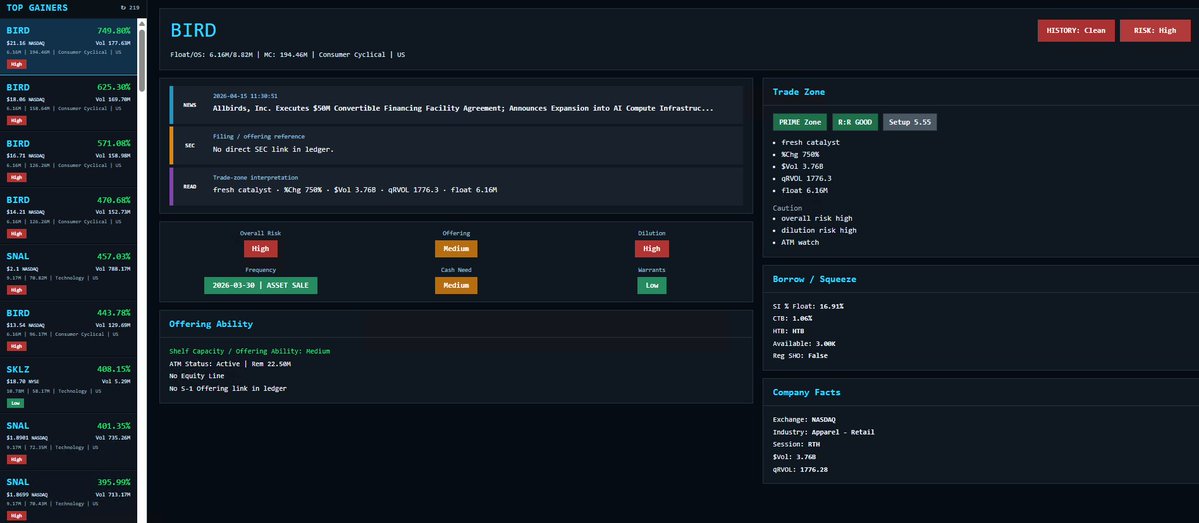Click the Low risk tag on SKLZ card
The height and width of the screenshot is (523, 1199).
point(15,403)
